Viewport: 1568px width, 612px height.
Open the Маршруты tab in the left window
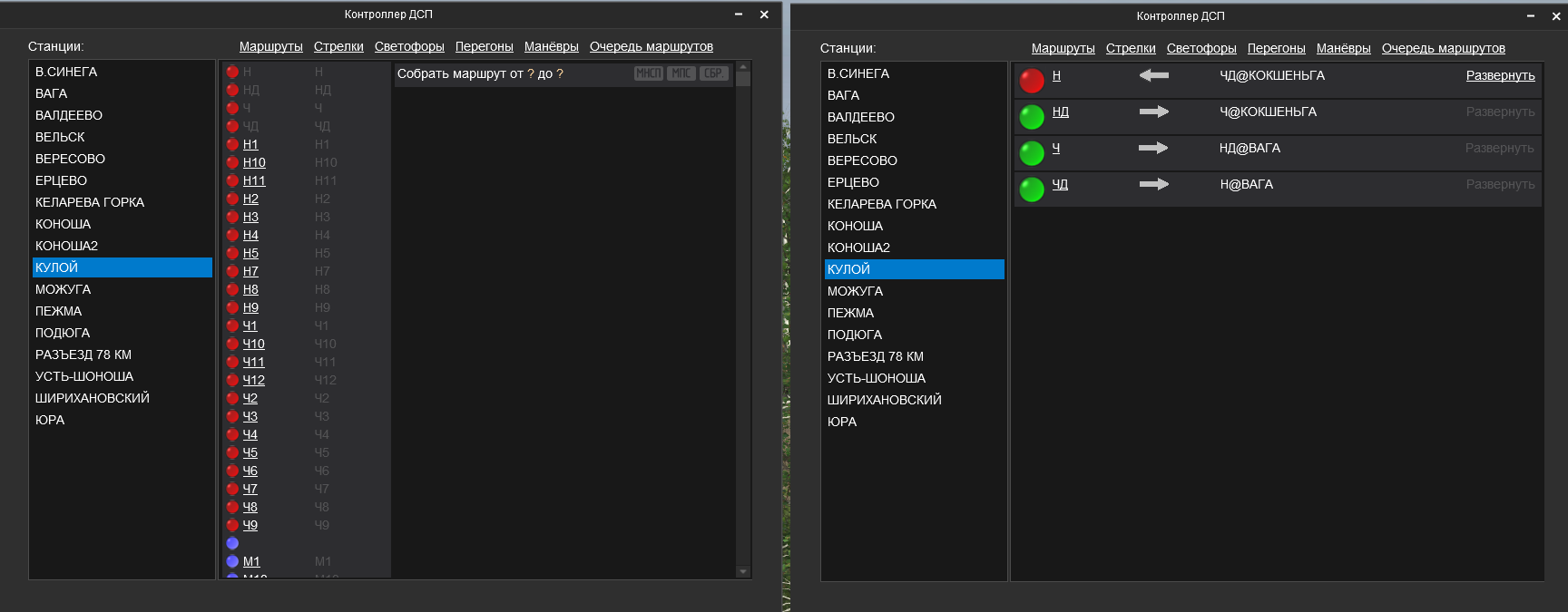pos(270,46)
